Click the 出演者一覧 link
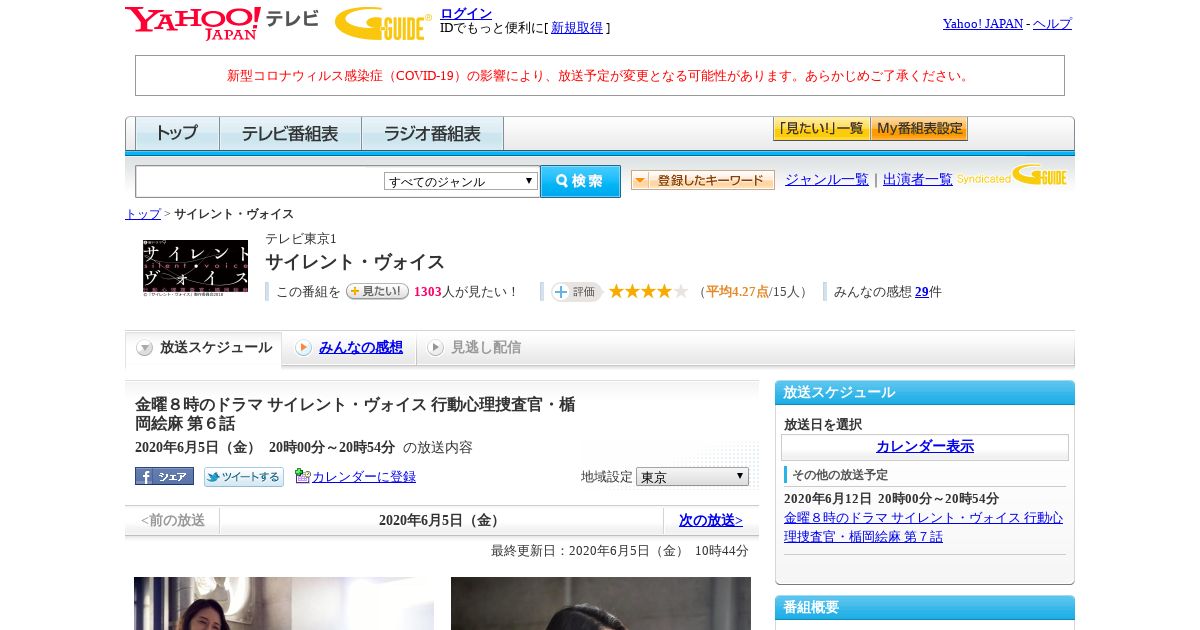This screenshot has width=1200, height=630. 918,179
